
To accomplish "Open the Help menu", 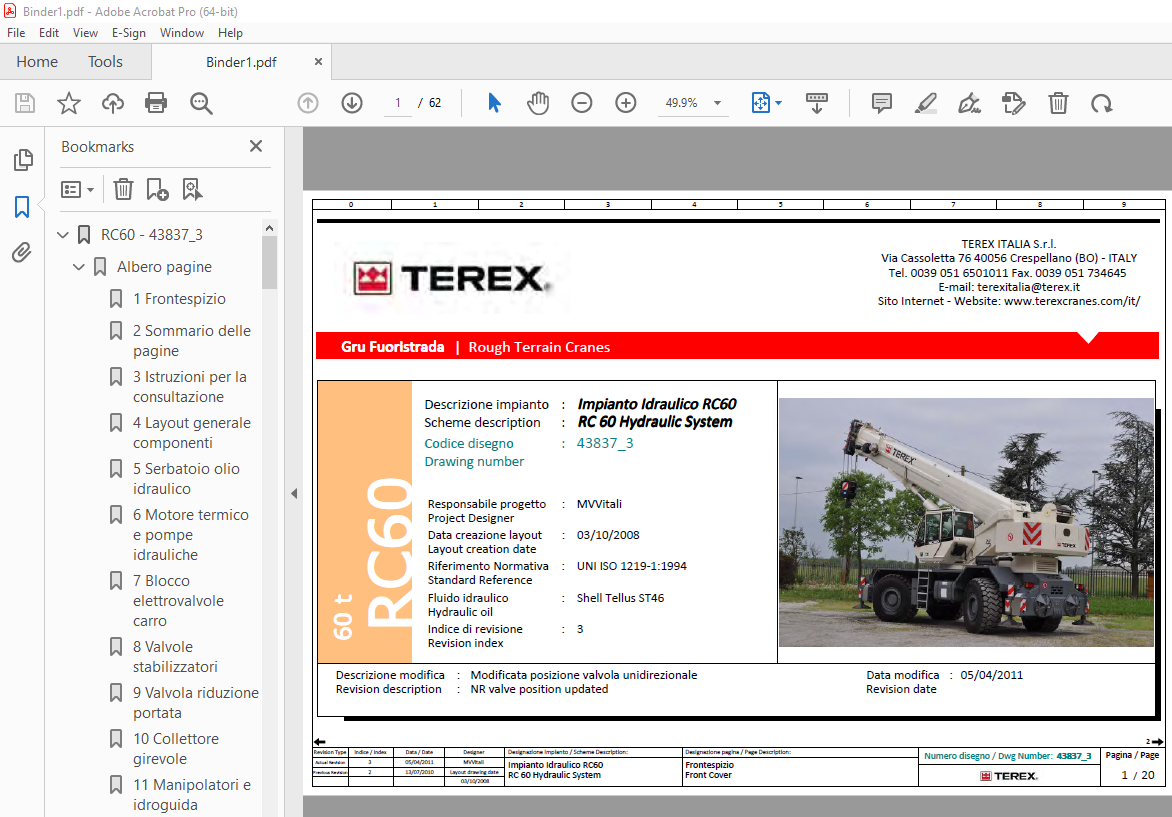I will [230, 33].
